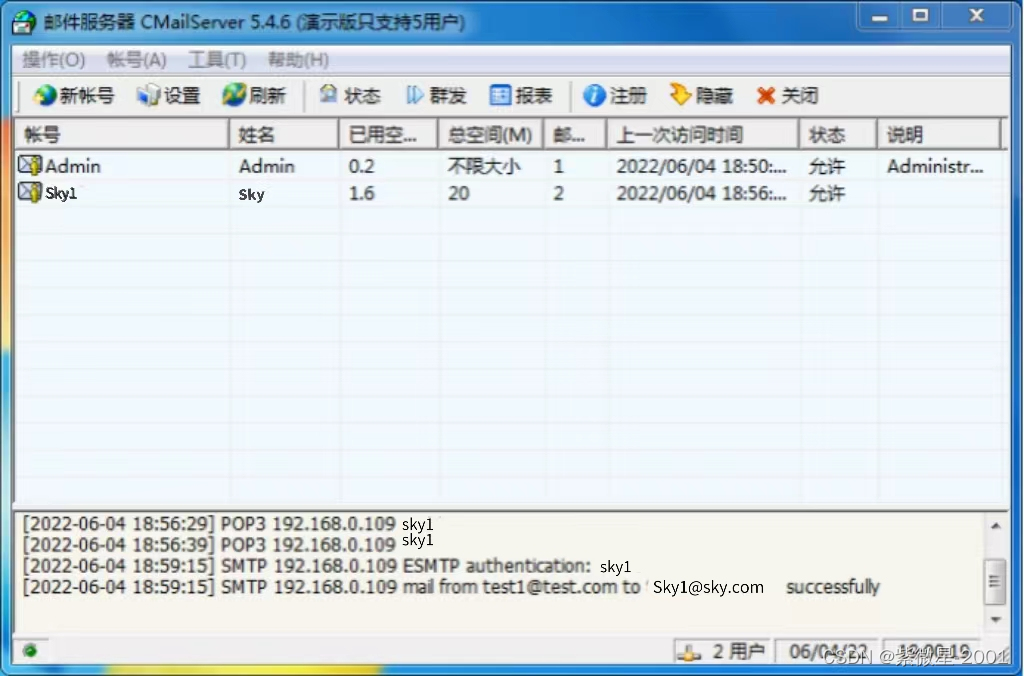
Task: Click the 2022/06/04 18:50 access time cell
Action: click(x=701, y=166)
